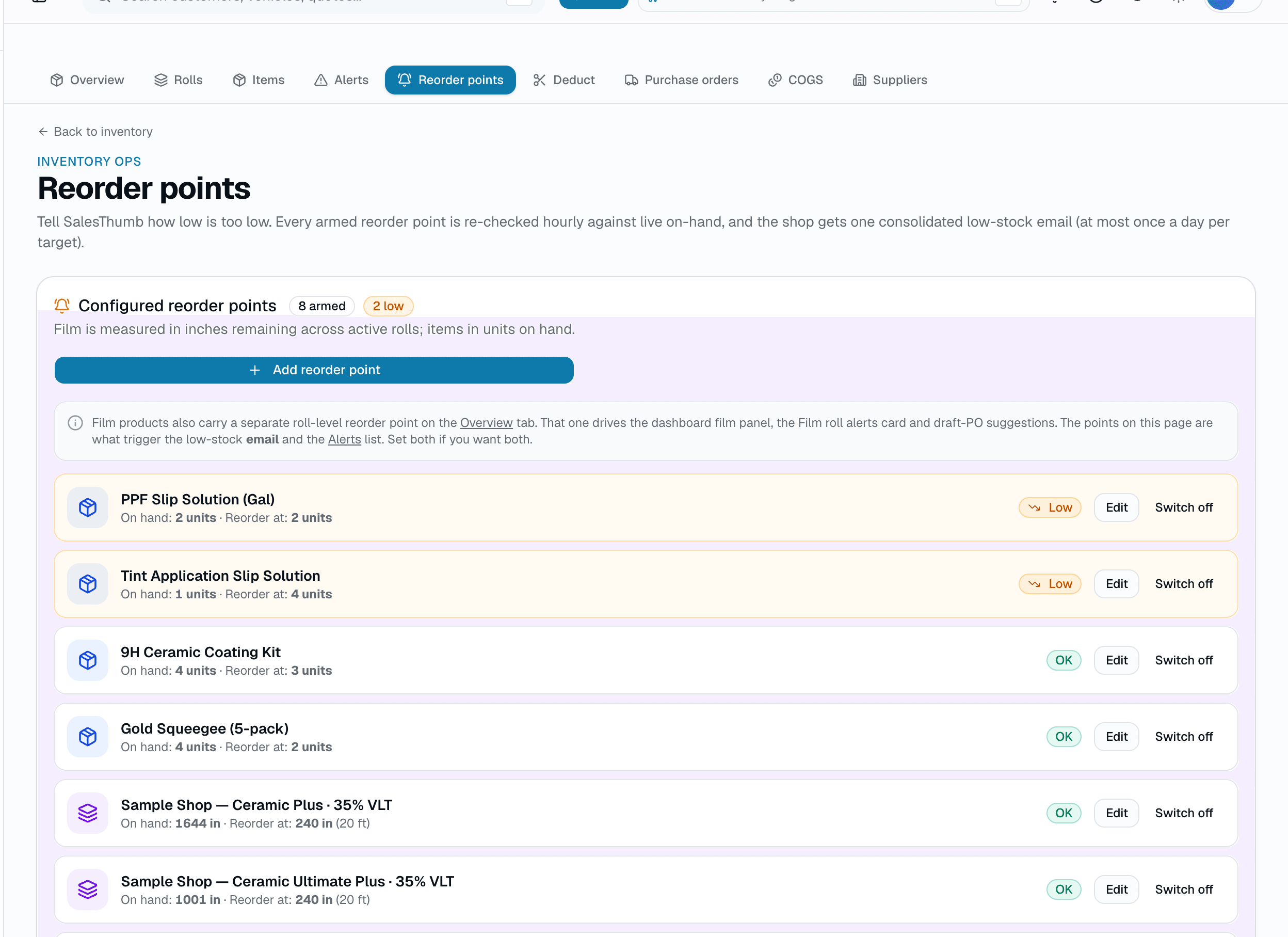The image size is (1288, 937).
Task: Open the Overview tab
Action: click(87, 80)
